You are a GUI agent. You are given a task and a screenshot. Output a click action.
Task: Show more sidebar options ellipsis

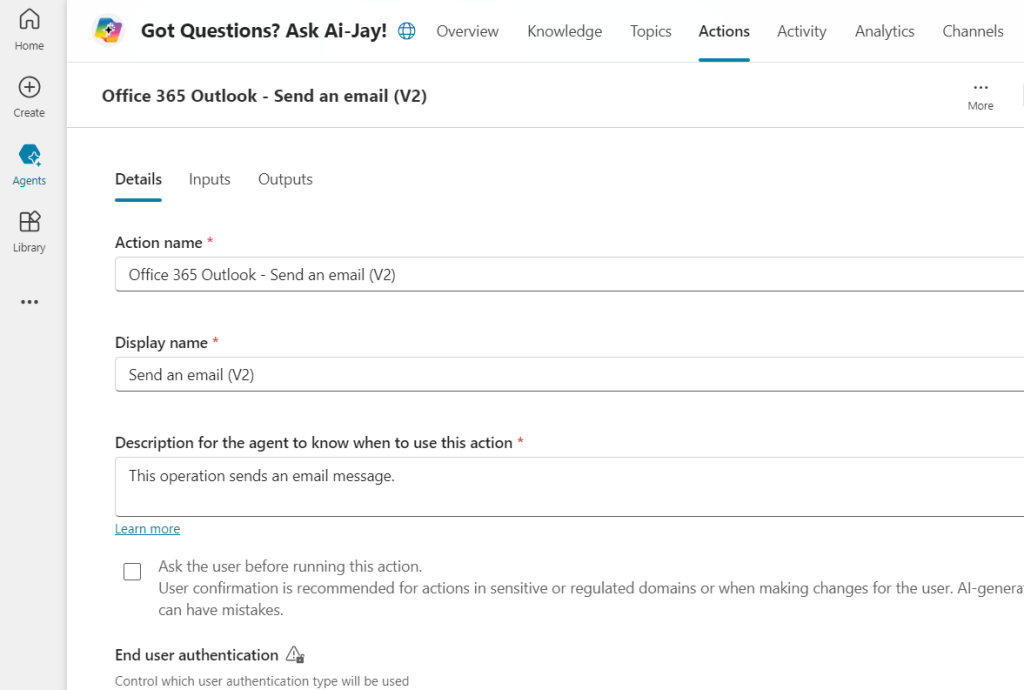[29, 302]
